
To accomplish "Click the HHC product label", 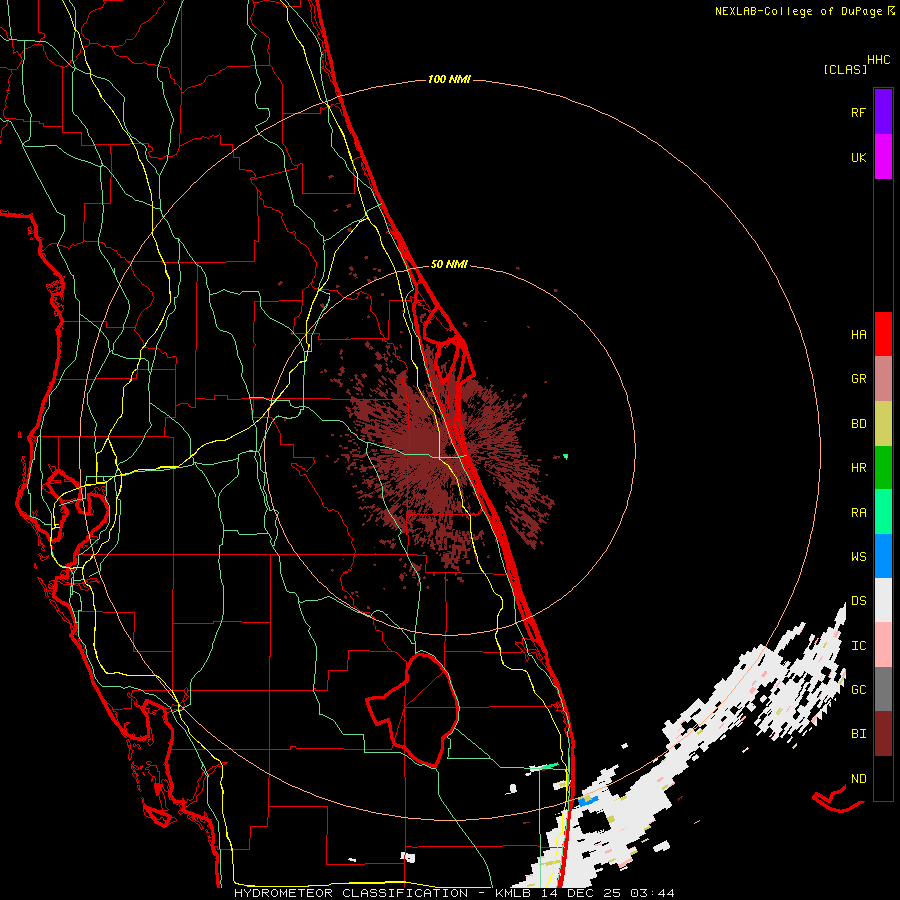I will pos(879,60).
